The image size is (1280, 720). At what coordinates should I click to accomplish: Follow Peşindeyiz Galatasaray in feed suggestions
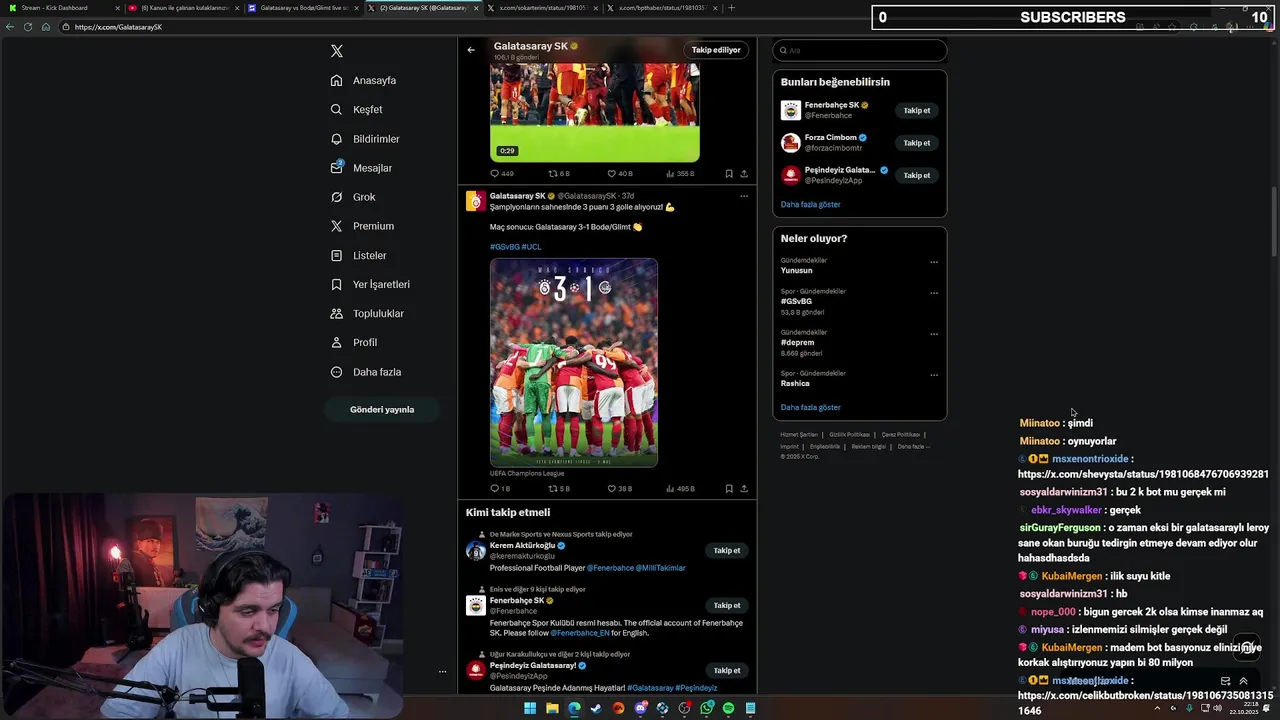point(727,671)
